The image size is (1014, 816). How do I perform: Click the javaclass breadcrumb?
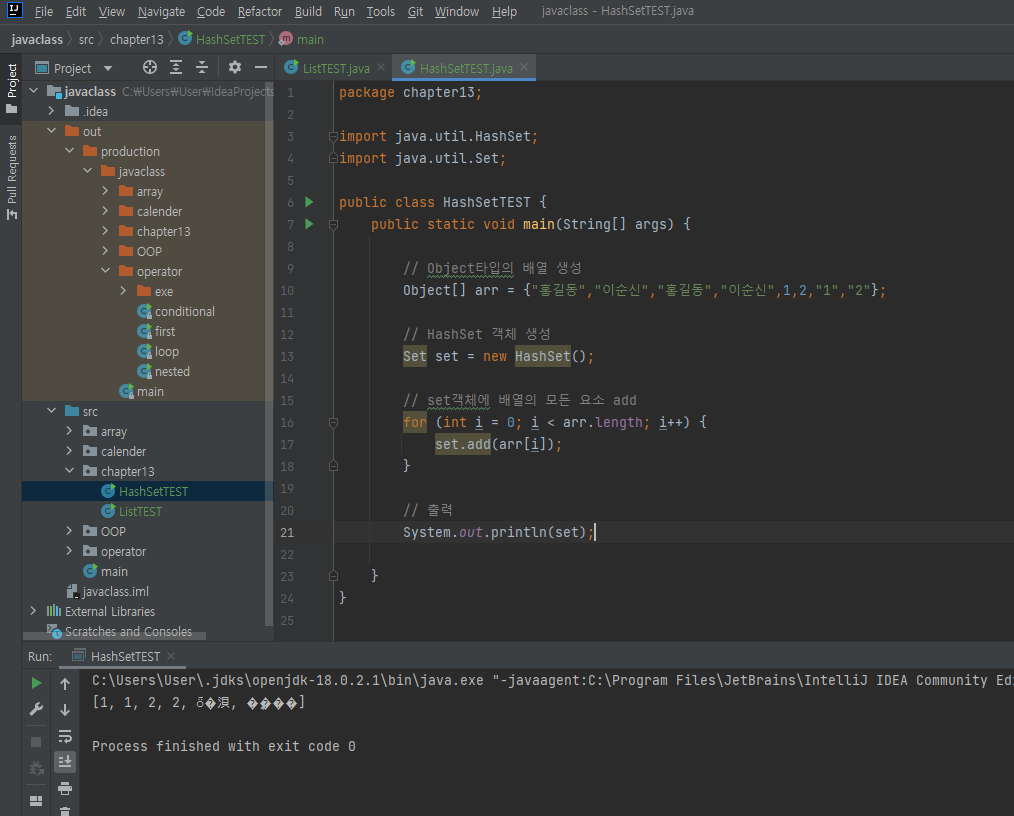[37, 39]
